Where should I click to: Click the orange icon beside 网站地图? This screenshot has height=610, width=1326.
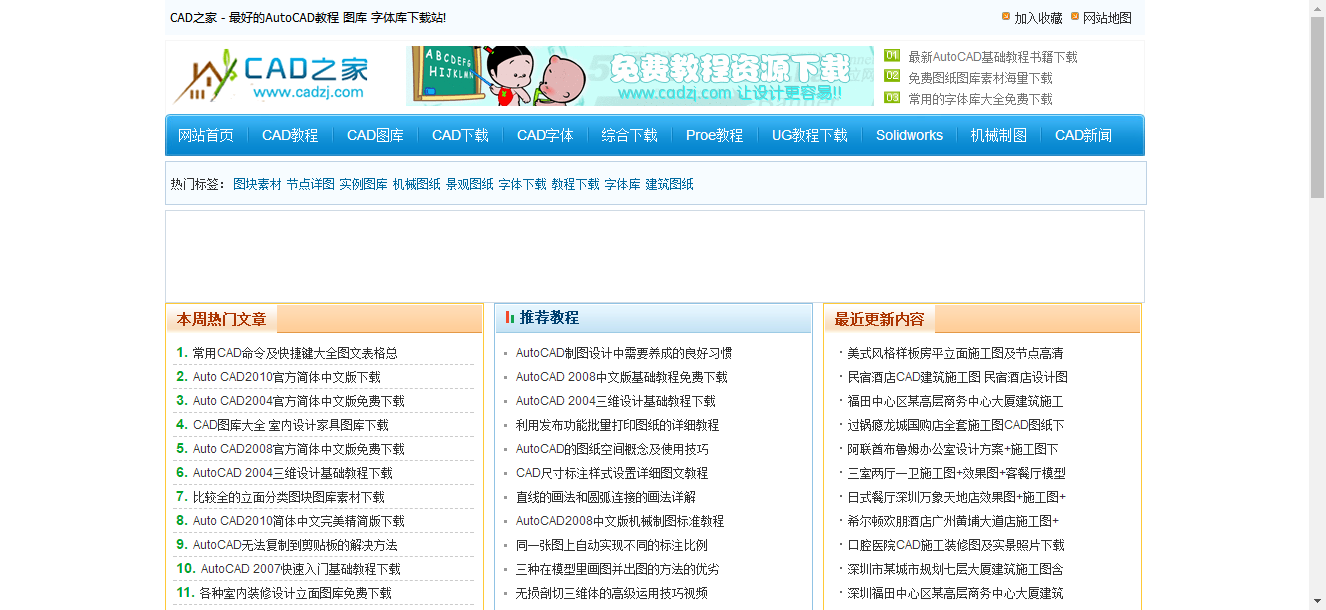(1075, 17)
